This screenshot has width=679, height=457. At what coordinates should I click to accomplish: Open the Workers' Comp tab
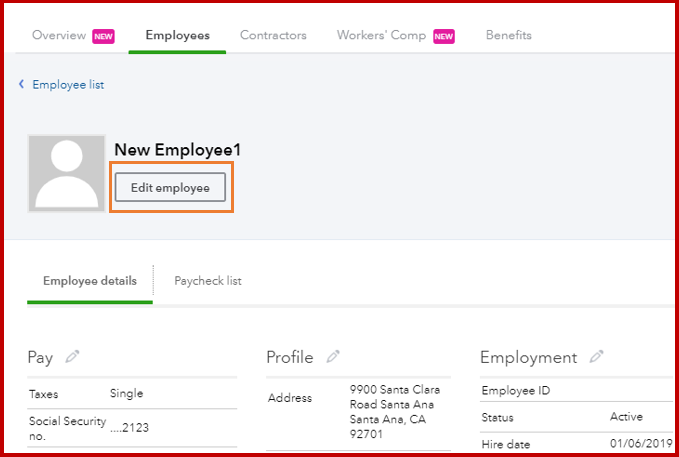coord(382,35)
